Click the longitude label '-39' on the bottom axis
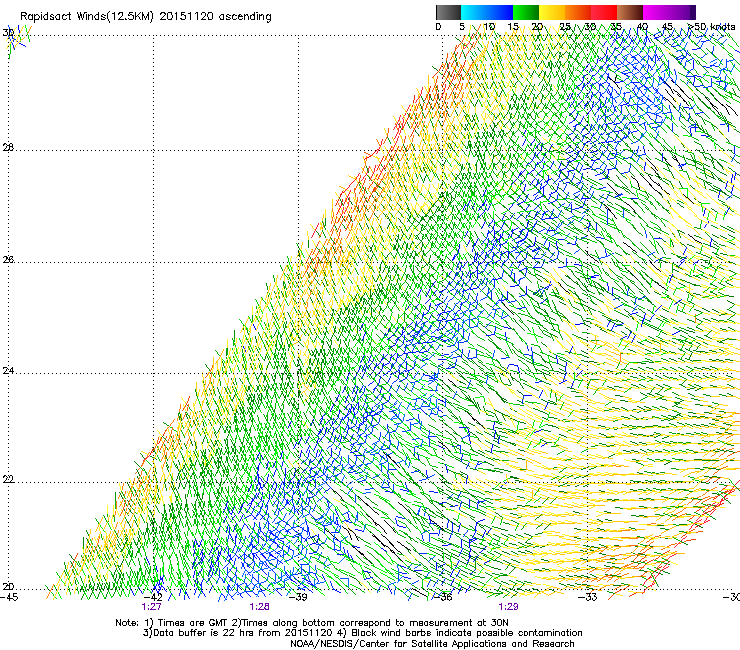Image resolution: width=740 pixels, height=650 pixels. click(x=298, y=597)
